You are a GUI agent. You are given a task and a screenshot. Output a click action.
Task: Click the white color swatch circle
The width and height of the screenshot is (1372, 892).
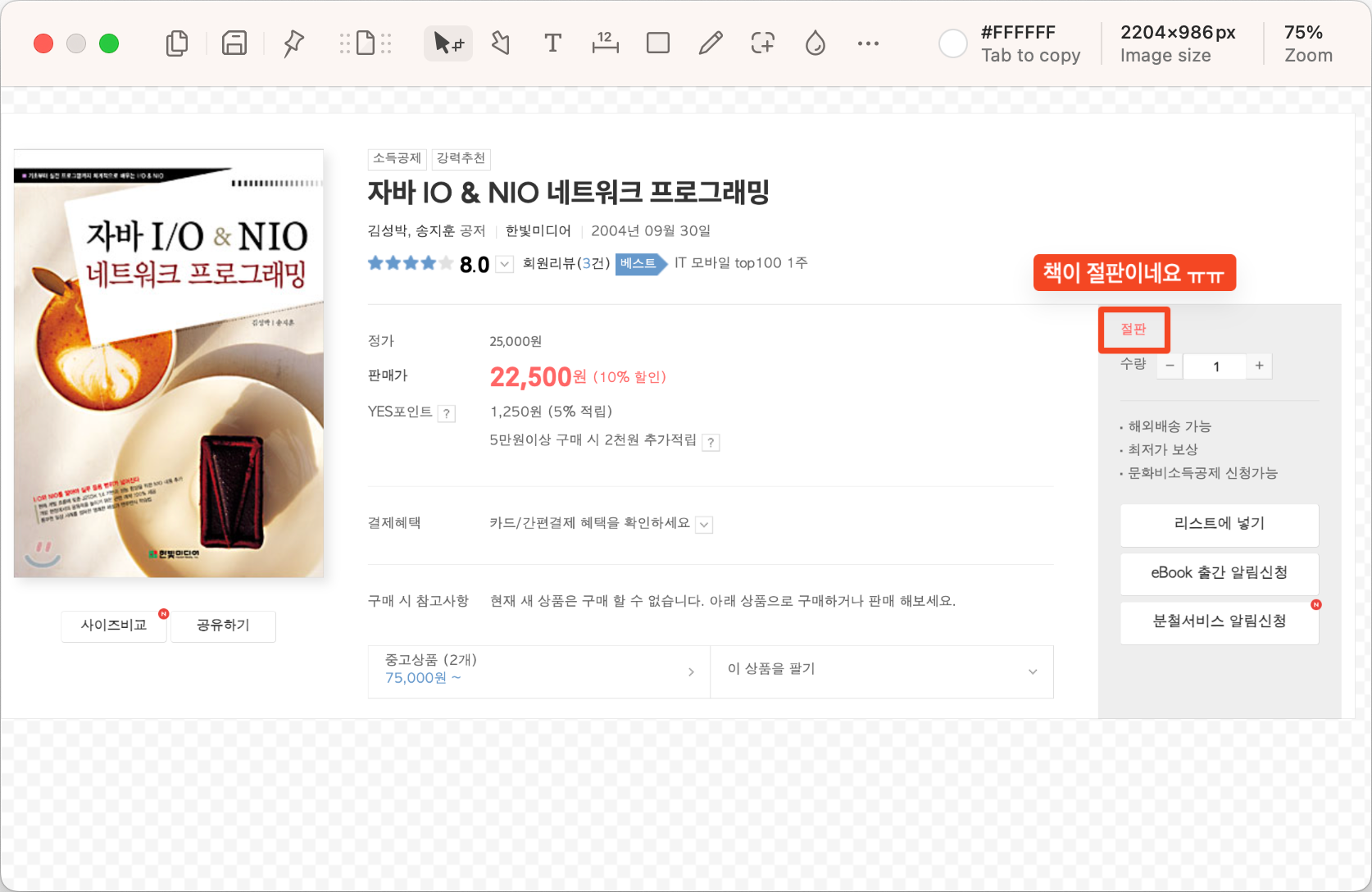point(953,43)
